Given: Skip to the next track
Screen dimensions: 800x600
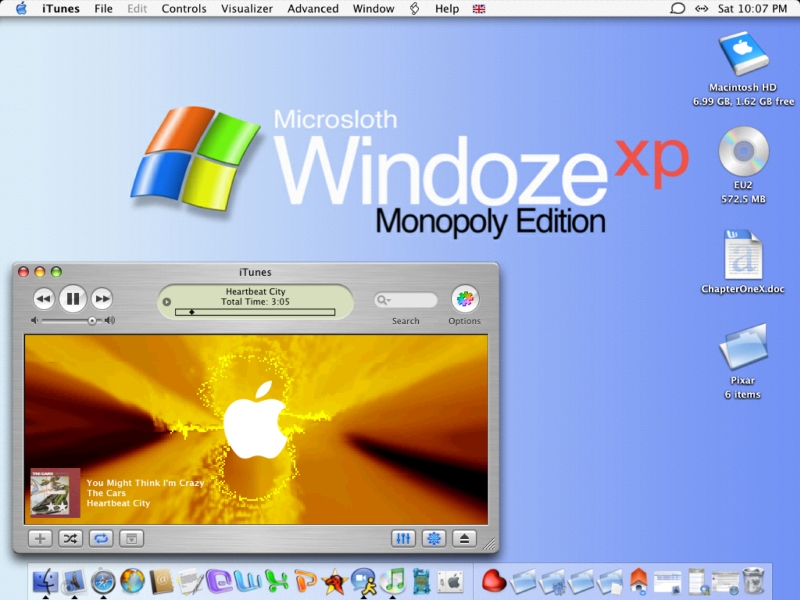Looking at the screenshot, I should coord(102,298).
